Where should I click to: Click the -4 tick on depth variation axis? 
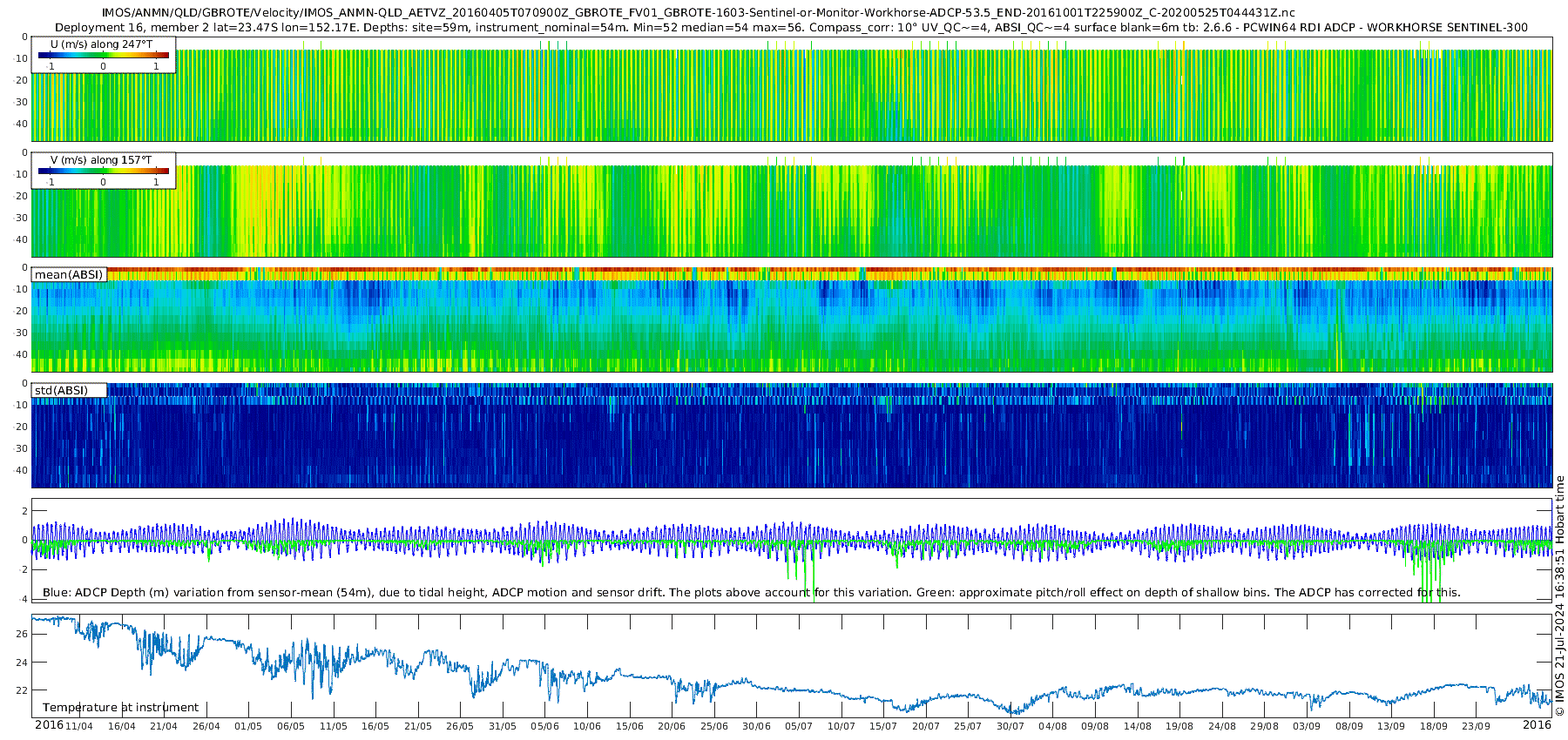(24, 599)
